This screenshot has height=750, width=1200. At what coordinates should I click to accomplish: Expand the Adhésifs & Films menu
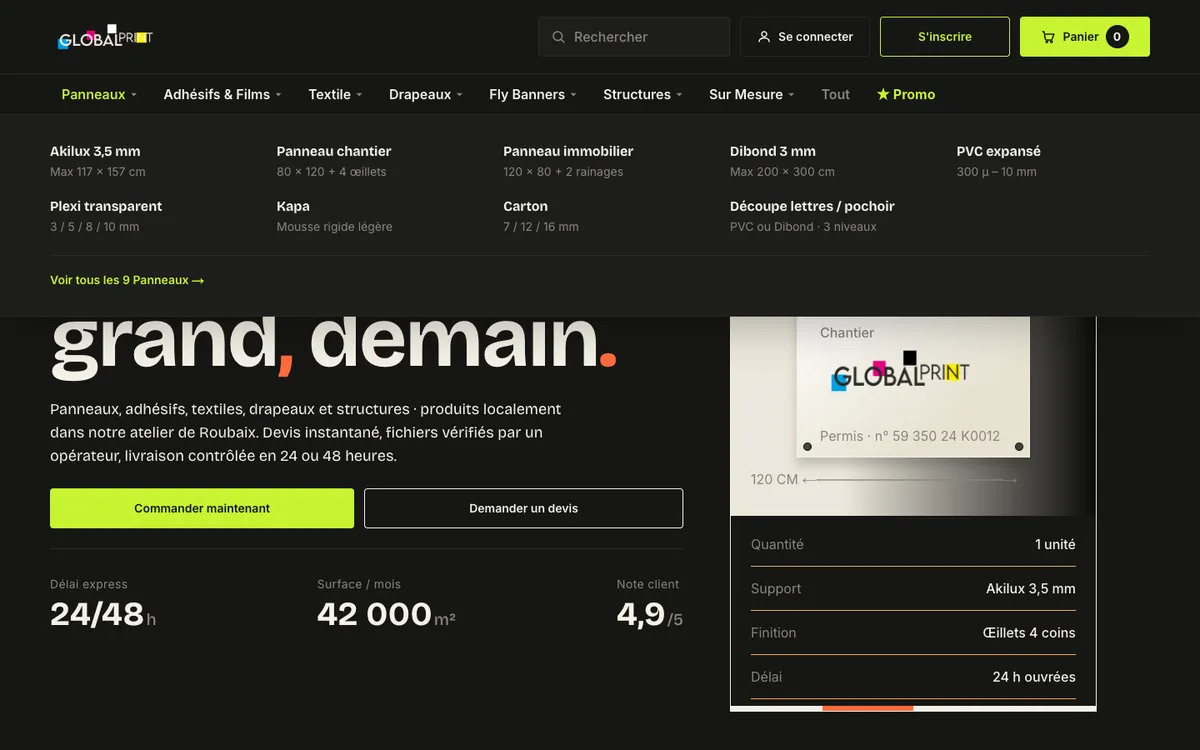(x=223, y=94)
